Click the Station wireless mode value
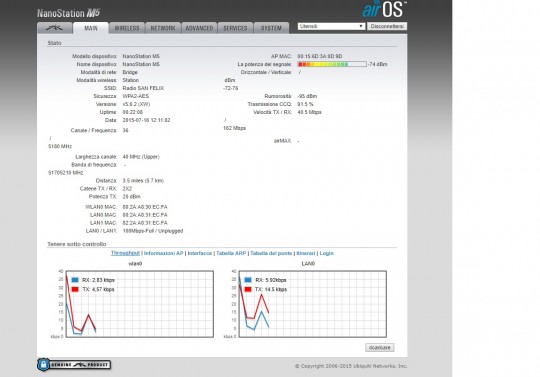Screen dimensions: 540x377 pos(131,80)
